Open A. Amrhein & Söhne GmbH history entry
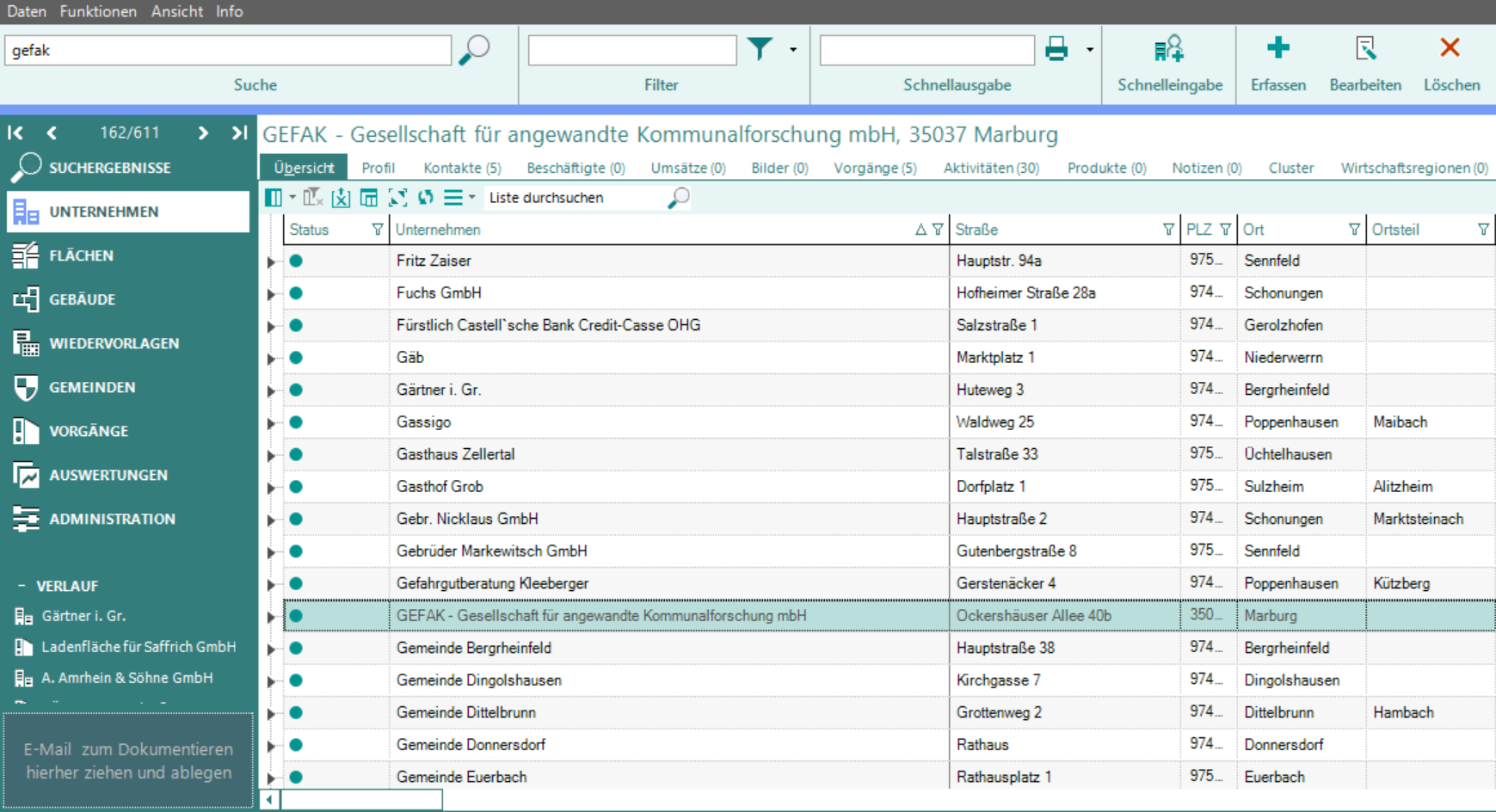Viewport: 1496px width, 812px height. [x=114, y=678]
